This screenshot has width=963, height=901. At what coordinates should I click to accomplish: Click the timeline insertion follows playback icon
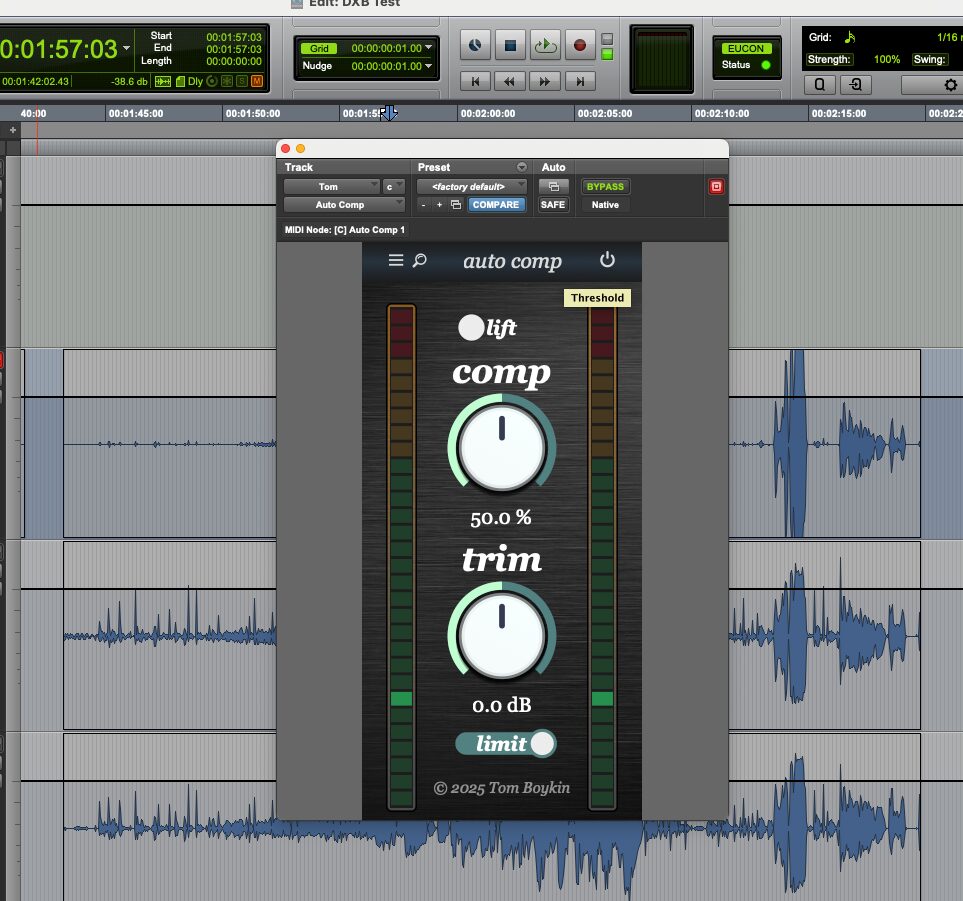(163, 81)
